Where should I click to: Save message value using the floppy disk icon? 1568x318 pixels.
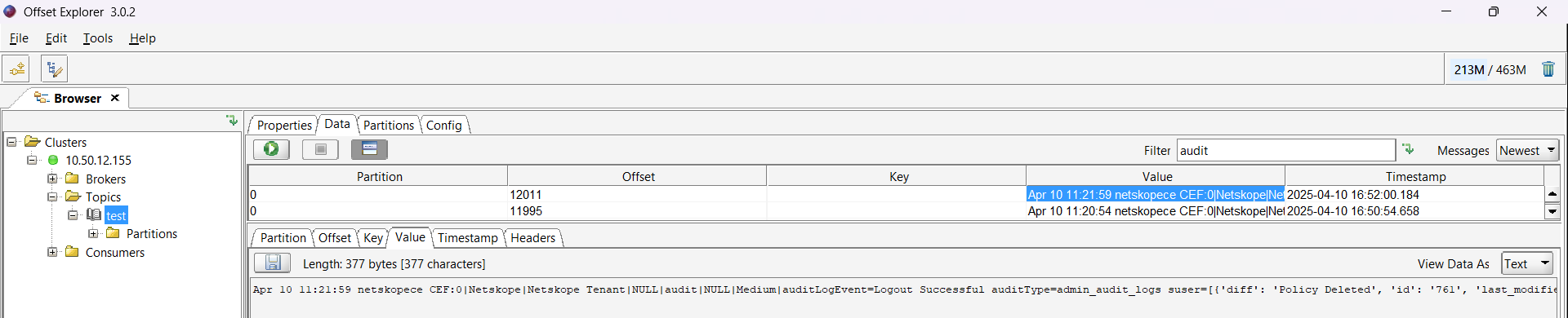[273, 263]
